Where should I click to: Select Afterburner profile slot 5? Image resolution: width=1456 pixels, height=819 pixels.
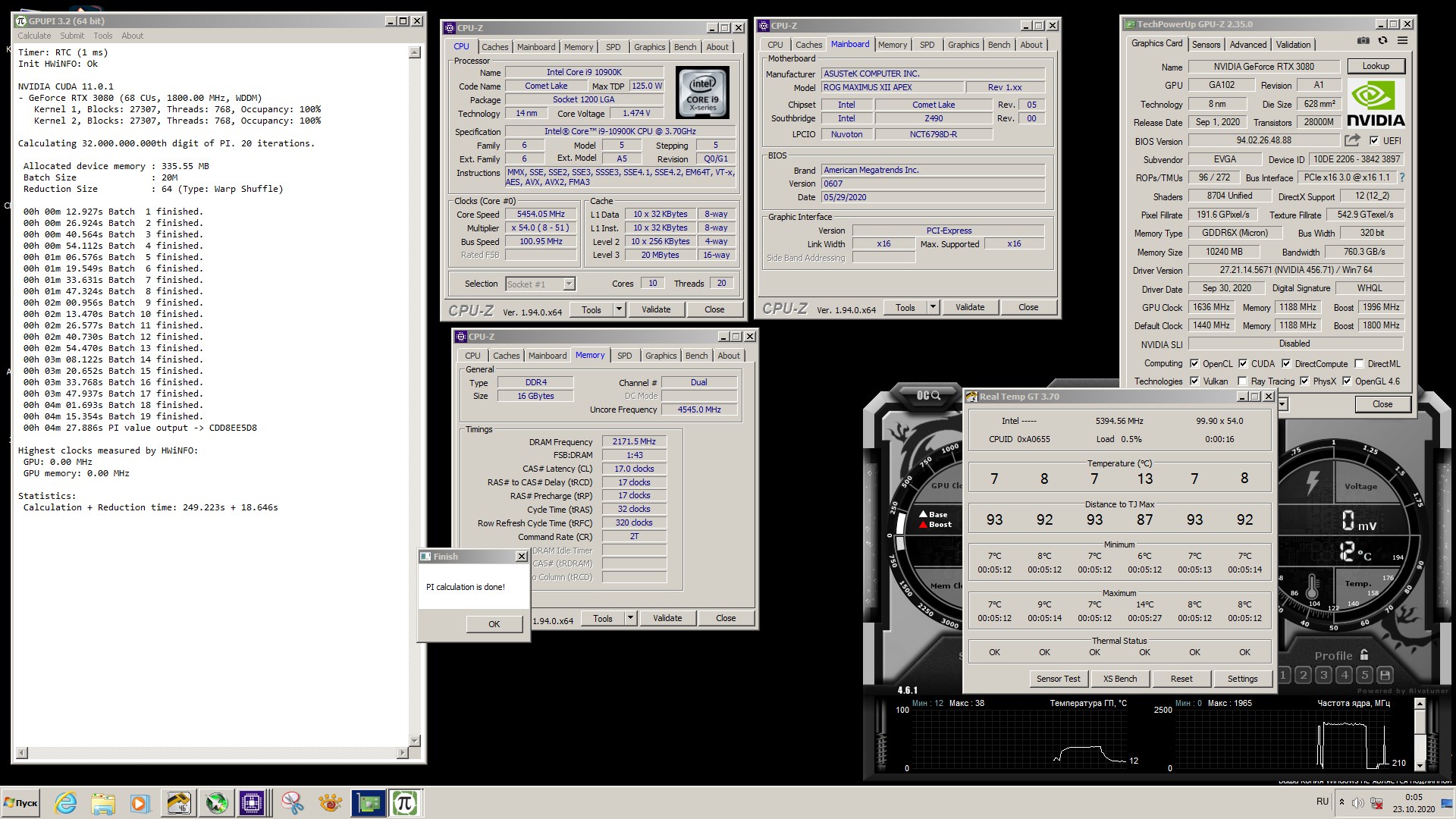[x=1364, y=674]
